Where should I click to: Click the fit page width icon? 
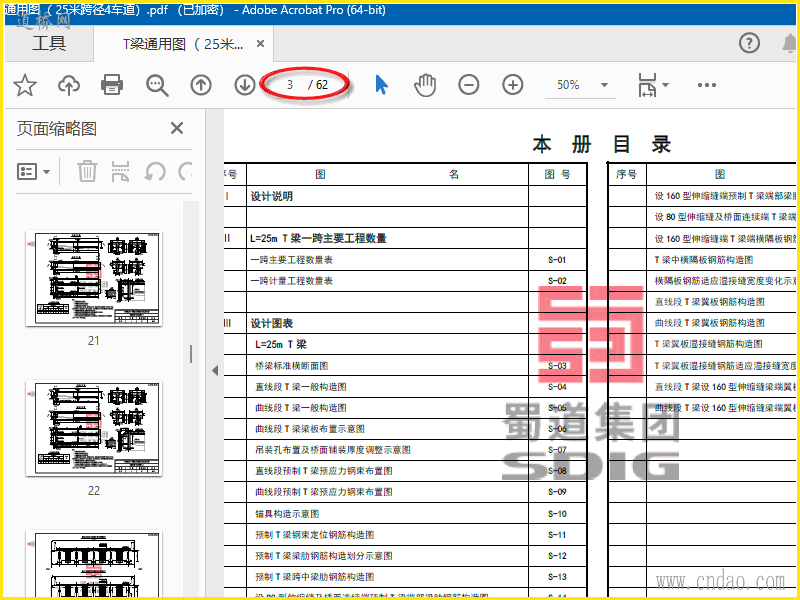click(647, 85)
